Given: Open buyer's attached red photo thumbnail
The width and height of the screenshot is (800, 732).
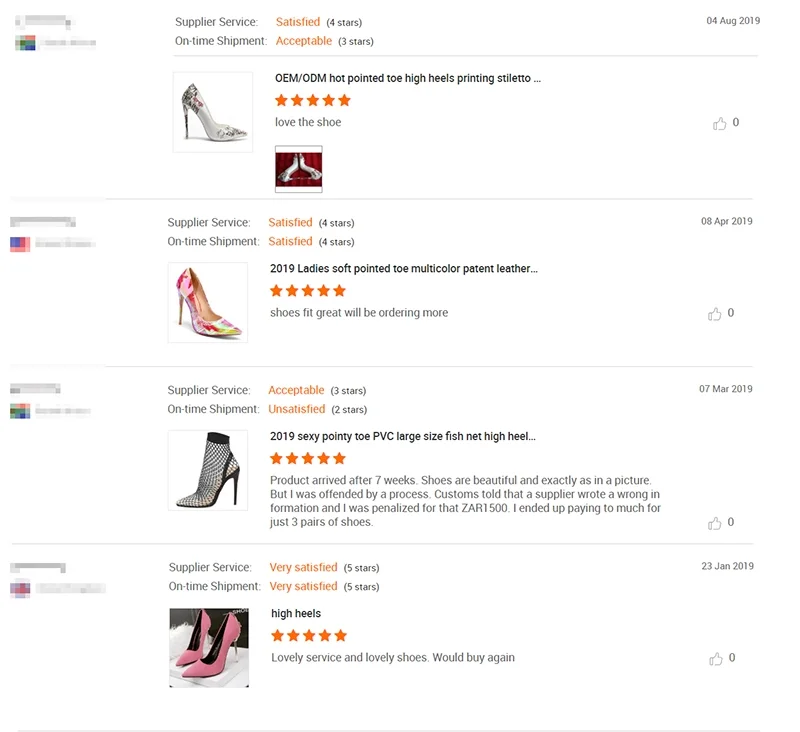Looking at the screenshot, I should (298, 168).
